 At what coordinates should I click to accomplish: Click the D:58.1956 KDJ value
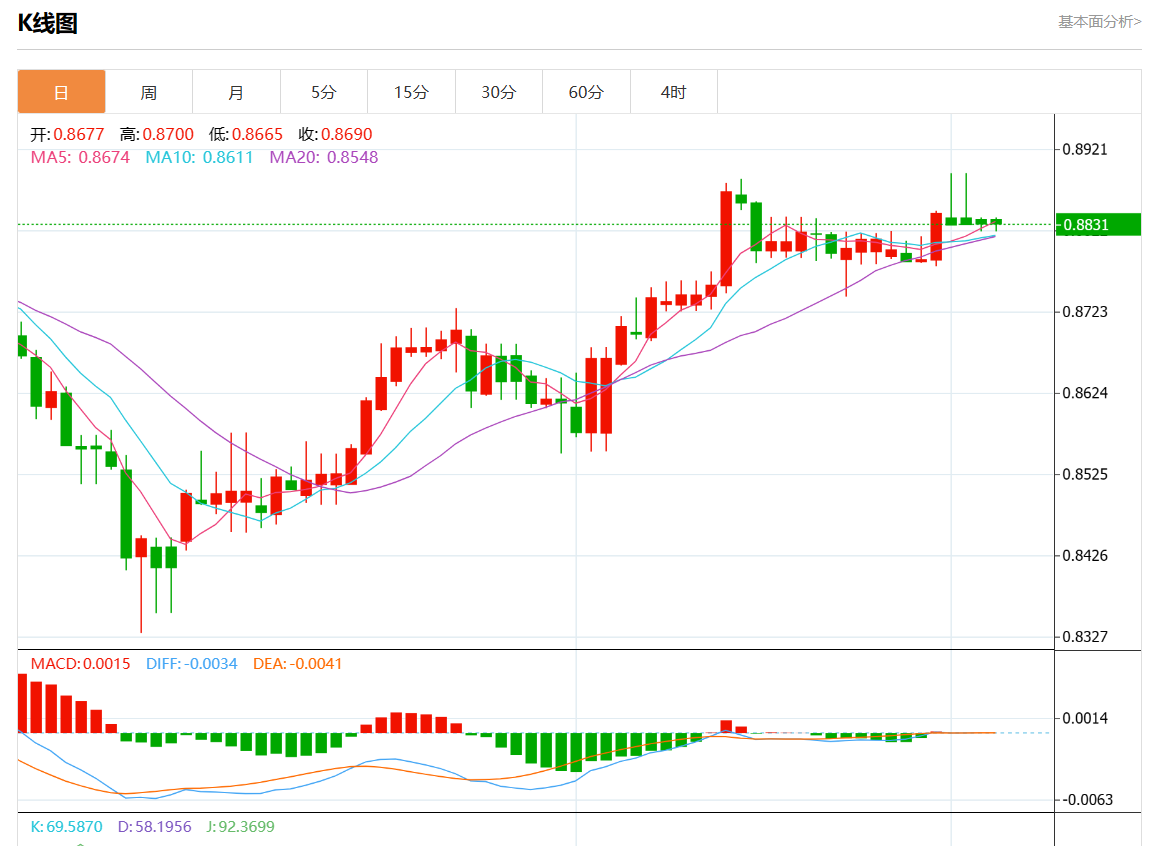155,827
